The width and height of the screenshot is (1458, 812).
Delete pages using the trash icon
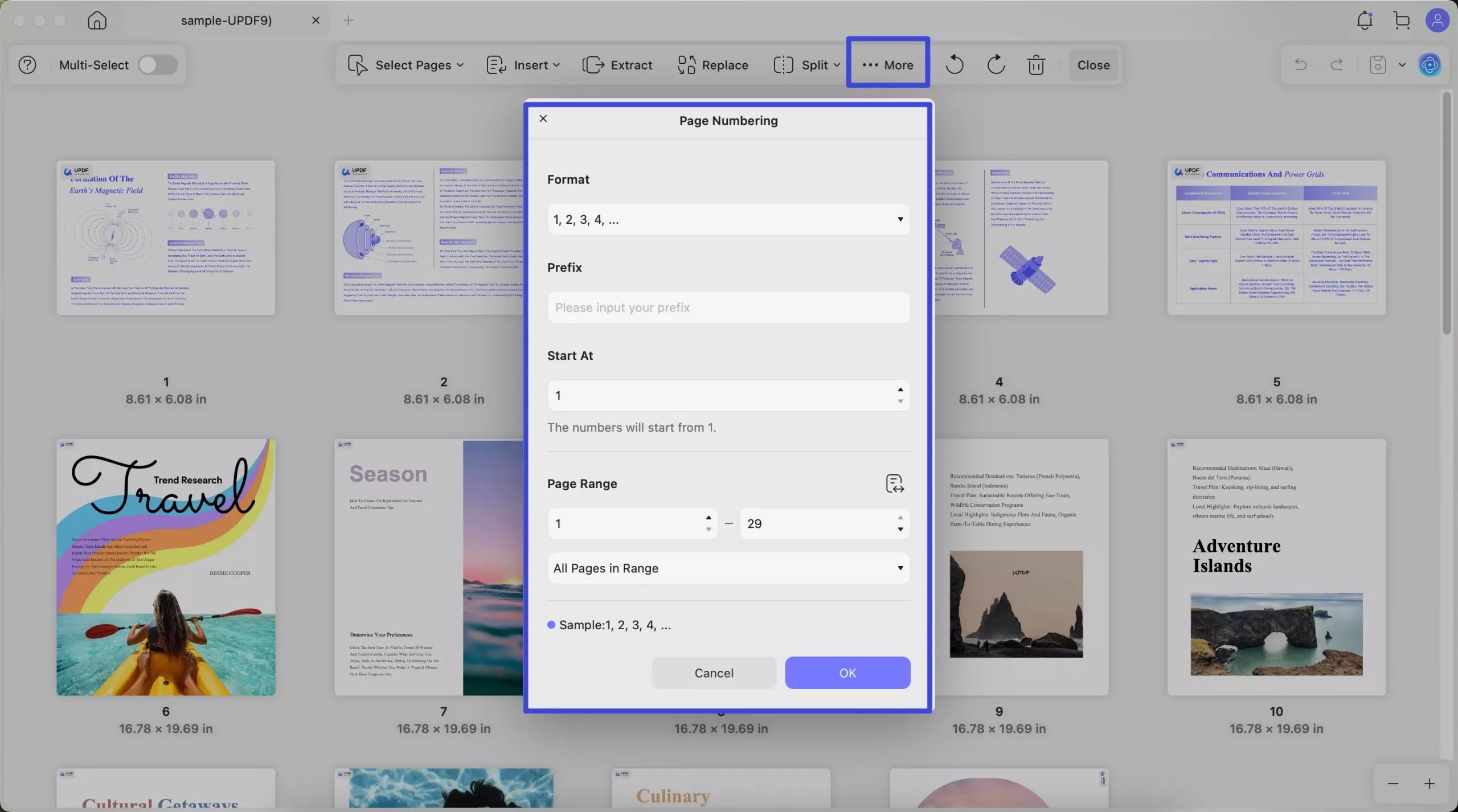pos(1035,64)
